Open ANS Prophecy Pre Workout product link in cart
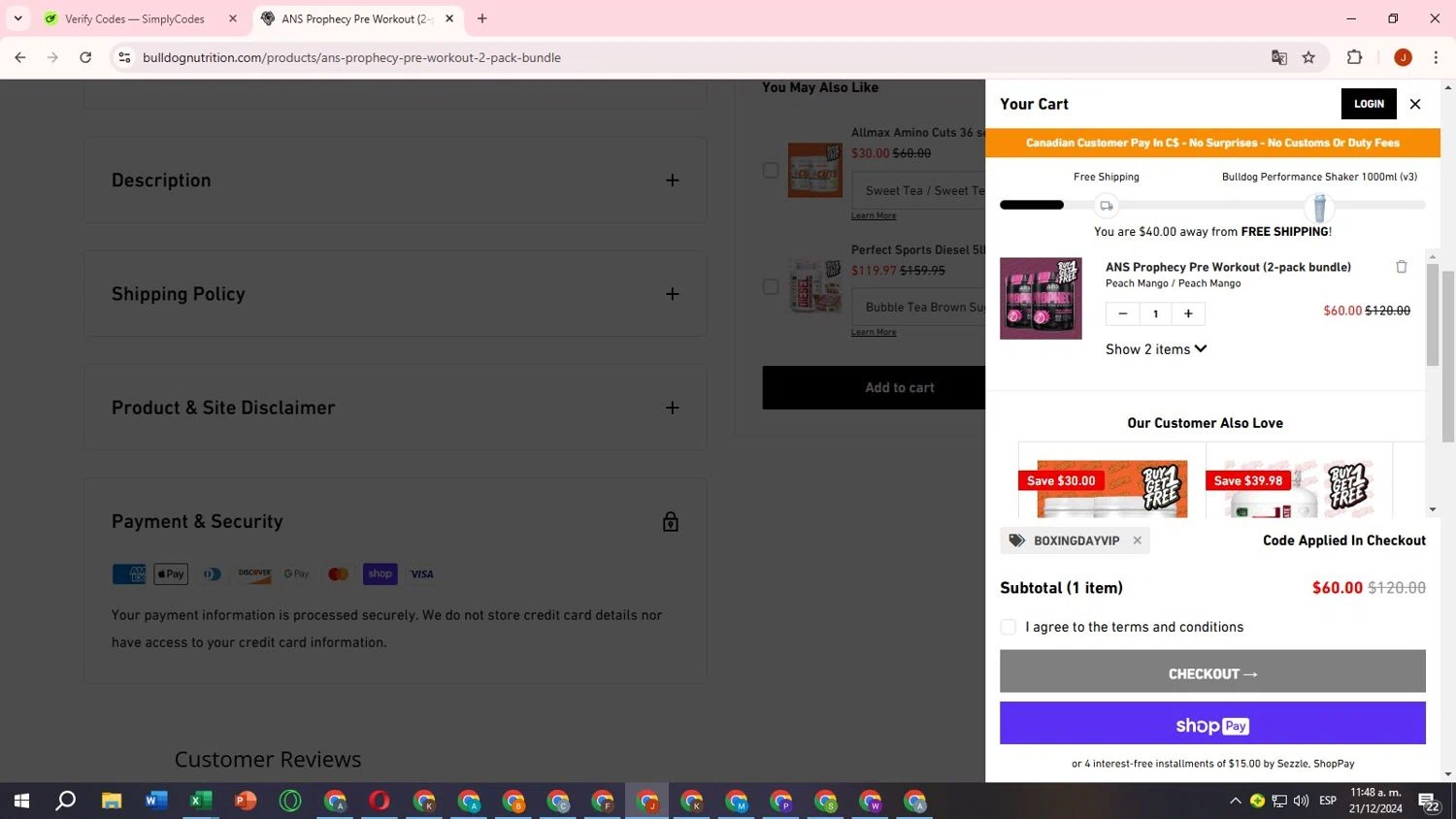 [x=1228, y=267]
